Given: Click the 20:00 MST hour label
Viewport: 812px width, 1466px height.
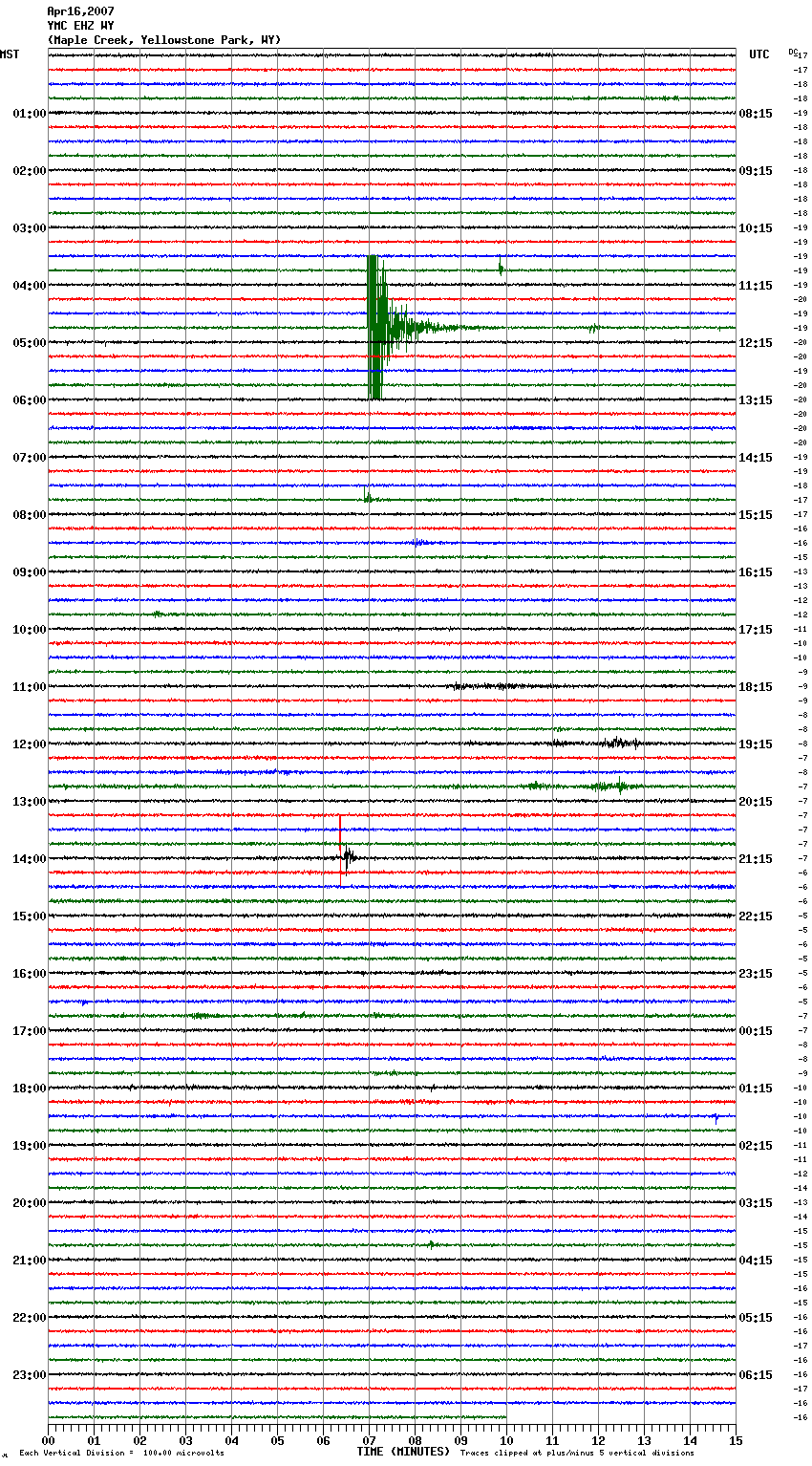Looking at the screenshot, I should click(30, 1203).
